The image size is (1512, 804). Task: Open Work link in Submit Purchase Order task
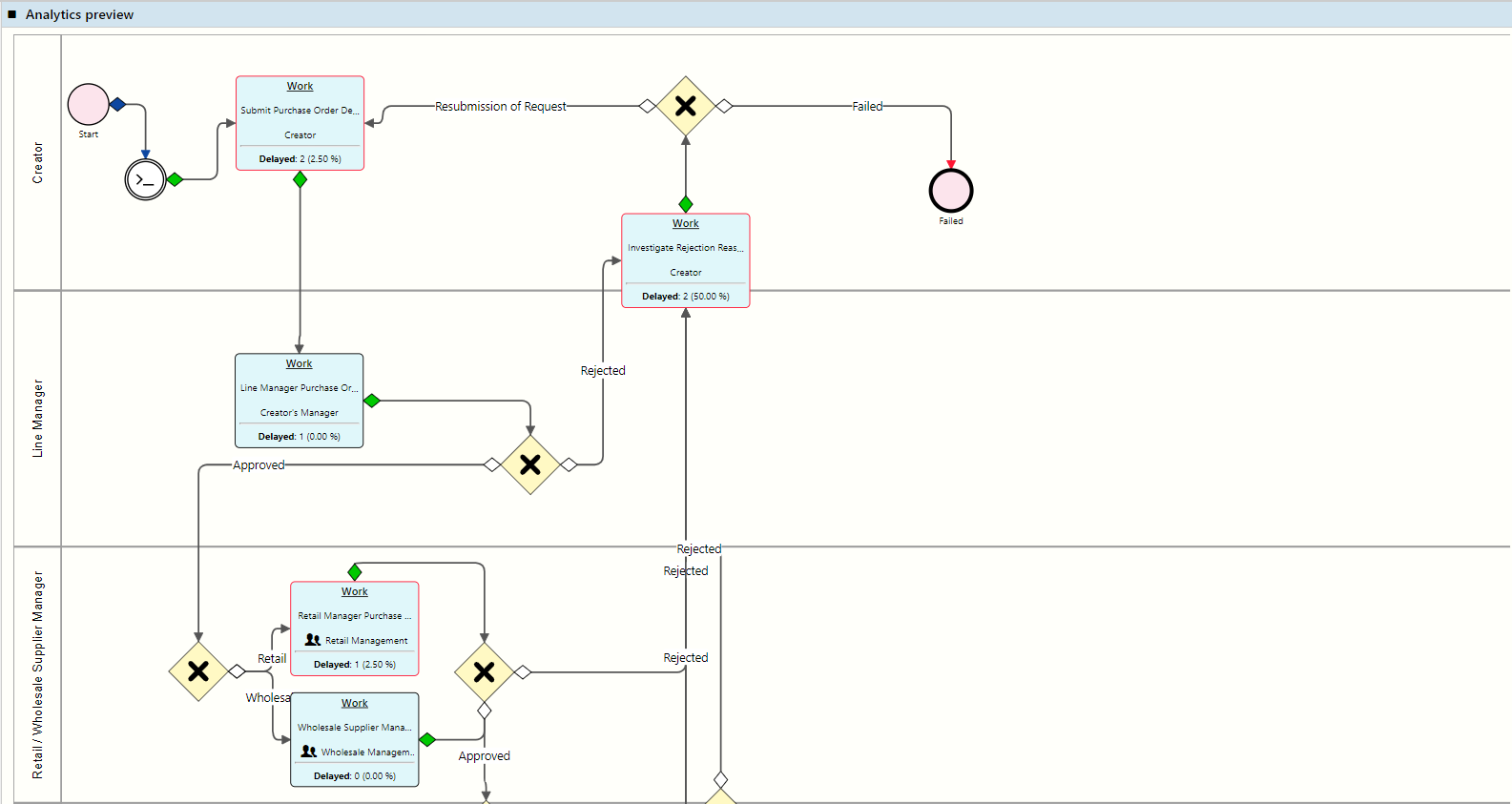click(x=300, y=86)
